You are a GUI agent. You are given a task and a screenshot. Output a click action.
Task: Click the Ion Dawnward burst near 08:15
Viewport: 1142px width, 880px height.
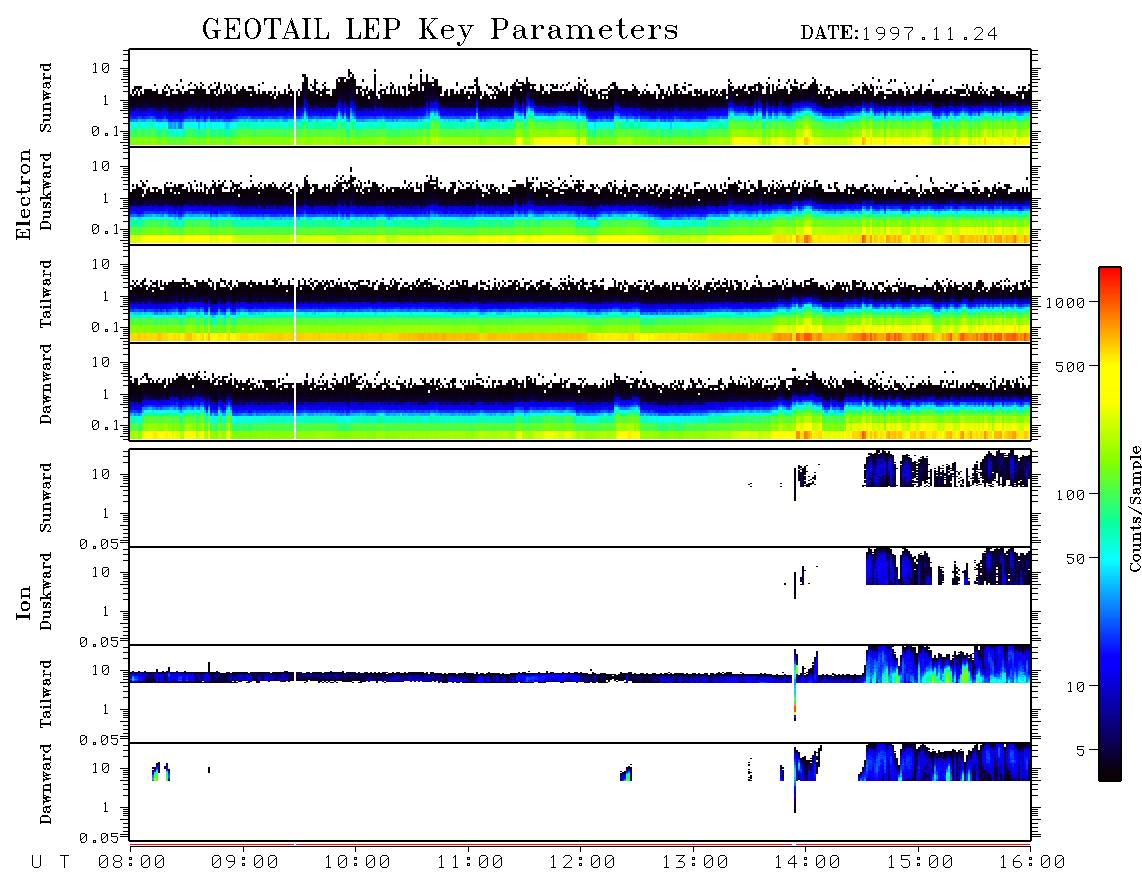pos(161,771)
